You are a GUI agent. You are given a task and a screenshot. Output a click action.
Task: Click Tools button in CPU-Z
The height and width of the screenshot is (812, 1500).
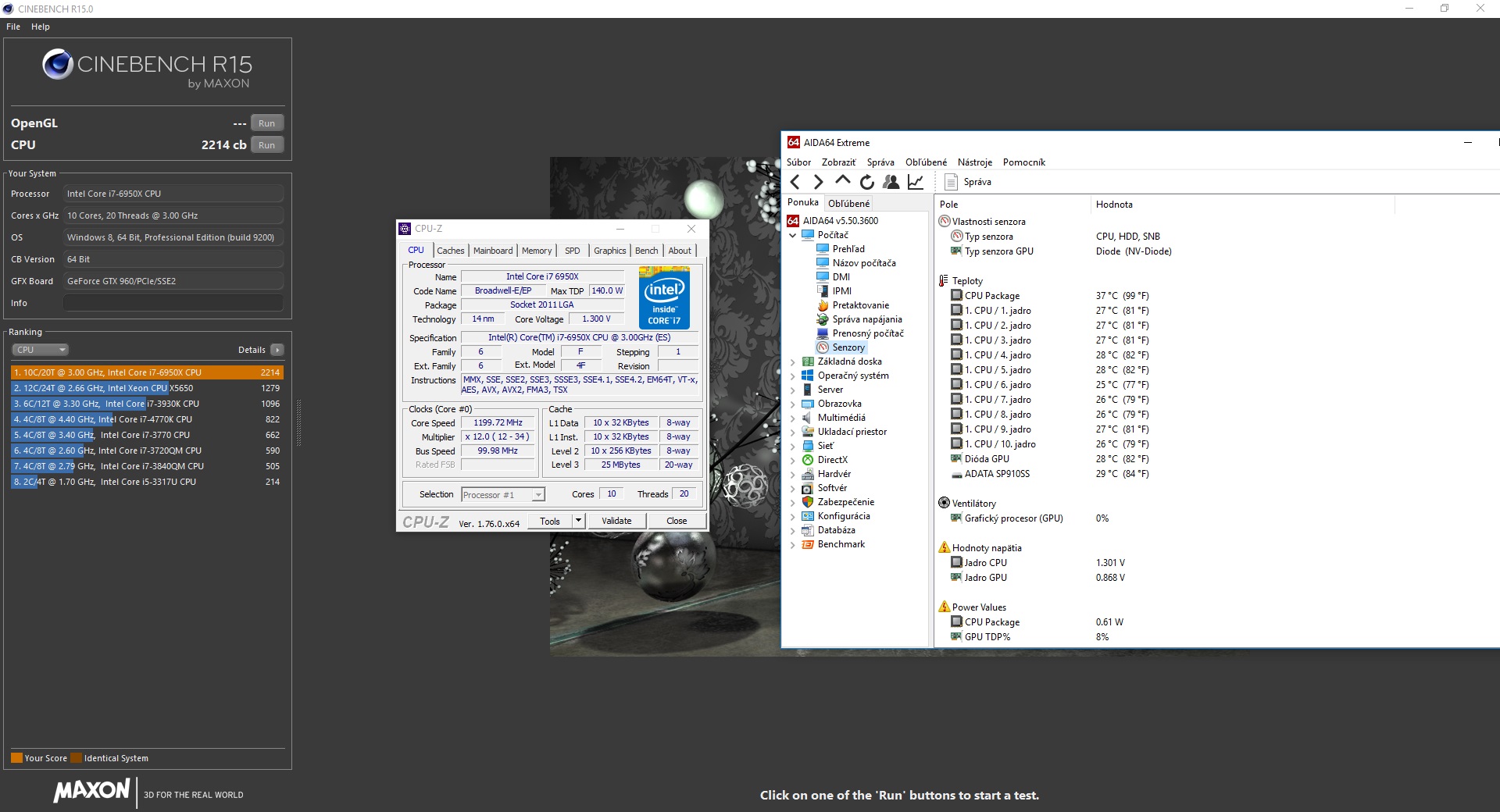pyautogui.click(x=550, y=521)
